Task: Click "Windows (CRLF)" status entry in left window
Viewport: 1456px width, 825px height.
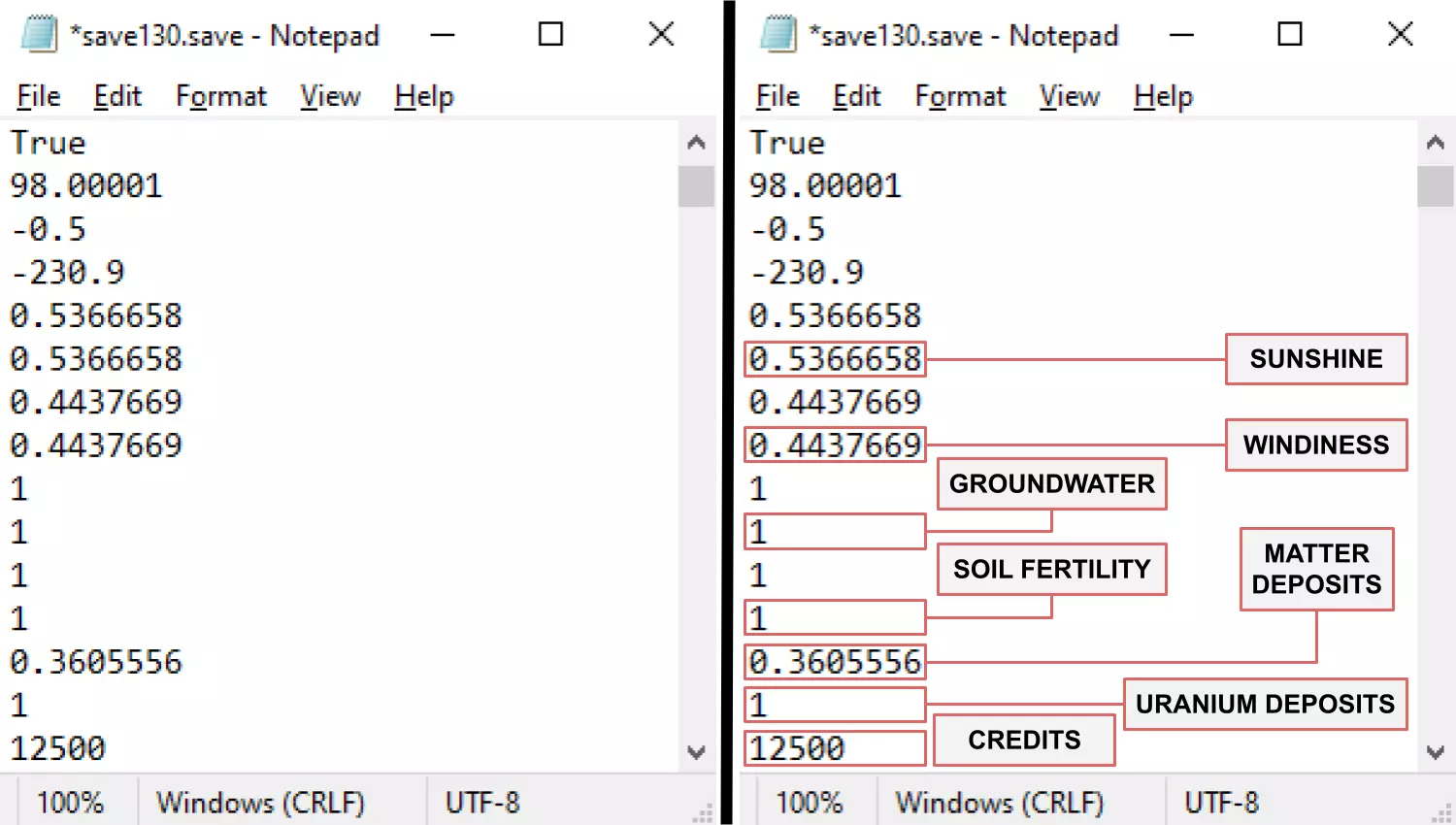Action: pos(261,803)
